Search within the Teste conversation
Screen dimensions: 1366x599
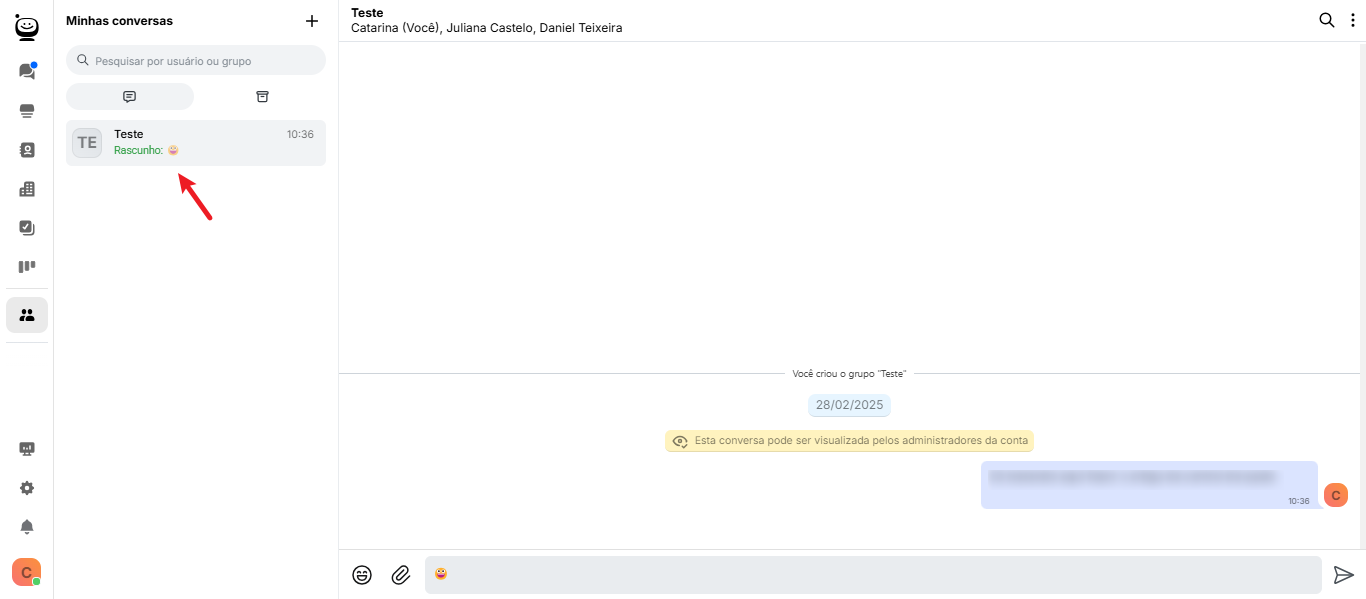pyautogui.click(x=1327, y=20)
